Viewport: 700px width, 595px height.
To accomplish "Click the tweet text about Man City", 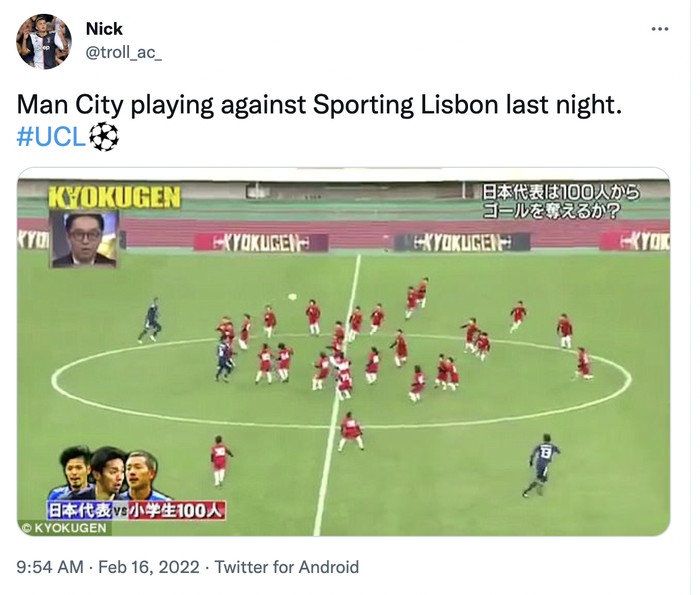I will pos(319,105).
